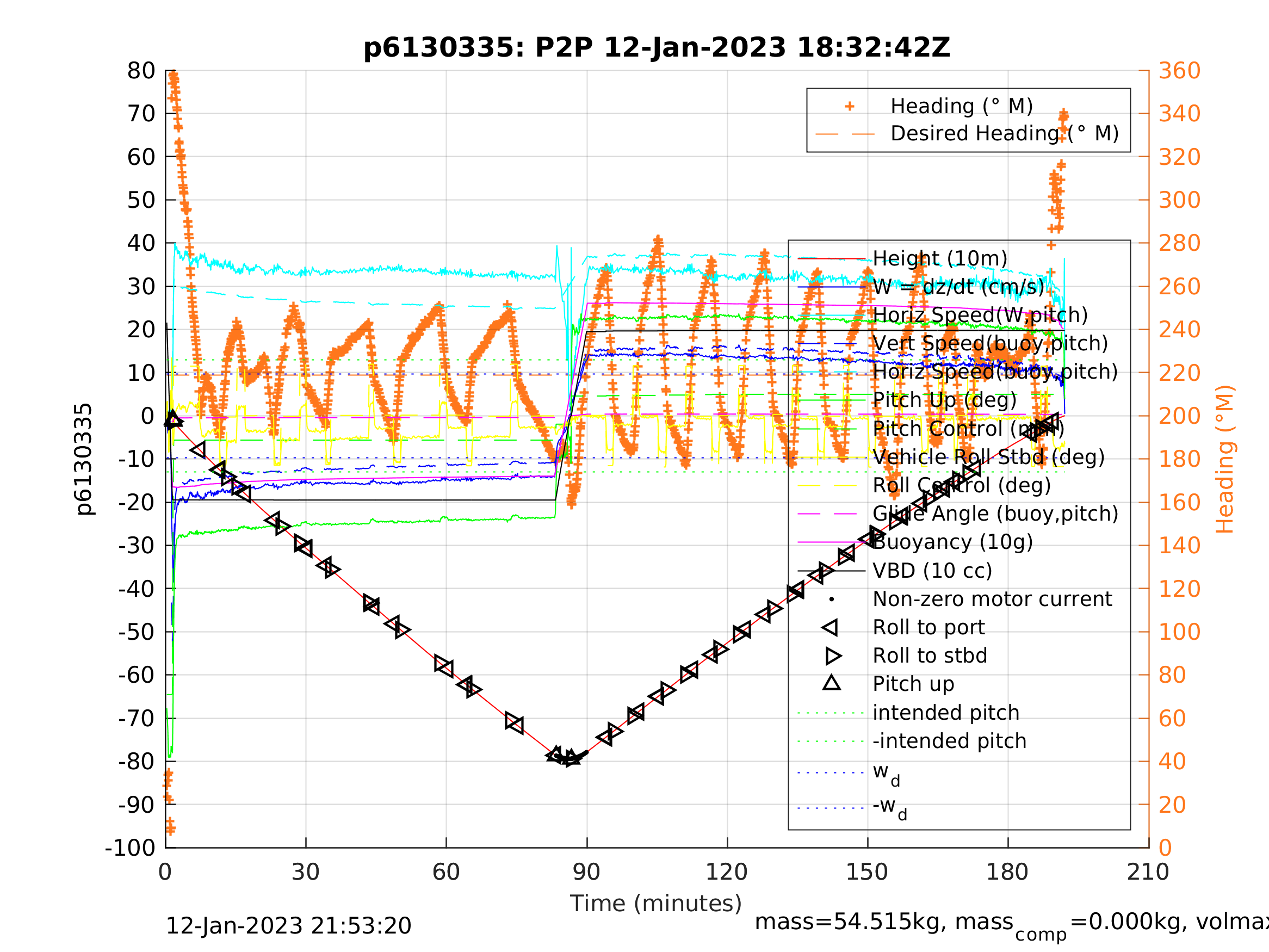Click the Pitch Up (deg) legend label

(x=944, y=400)
